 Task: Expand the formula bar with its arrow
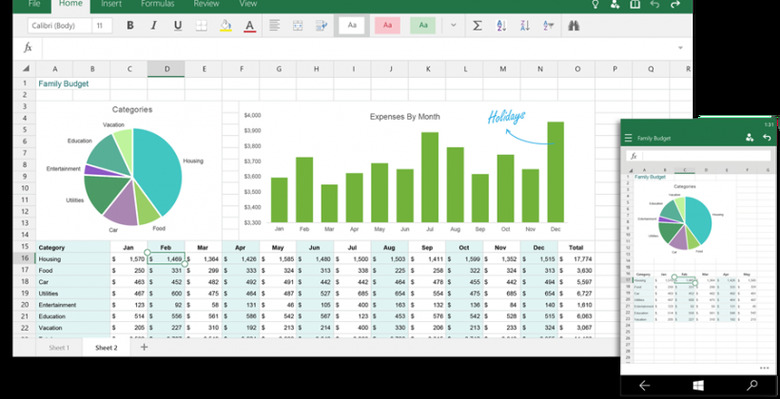[680, 48]
